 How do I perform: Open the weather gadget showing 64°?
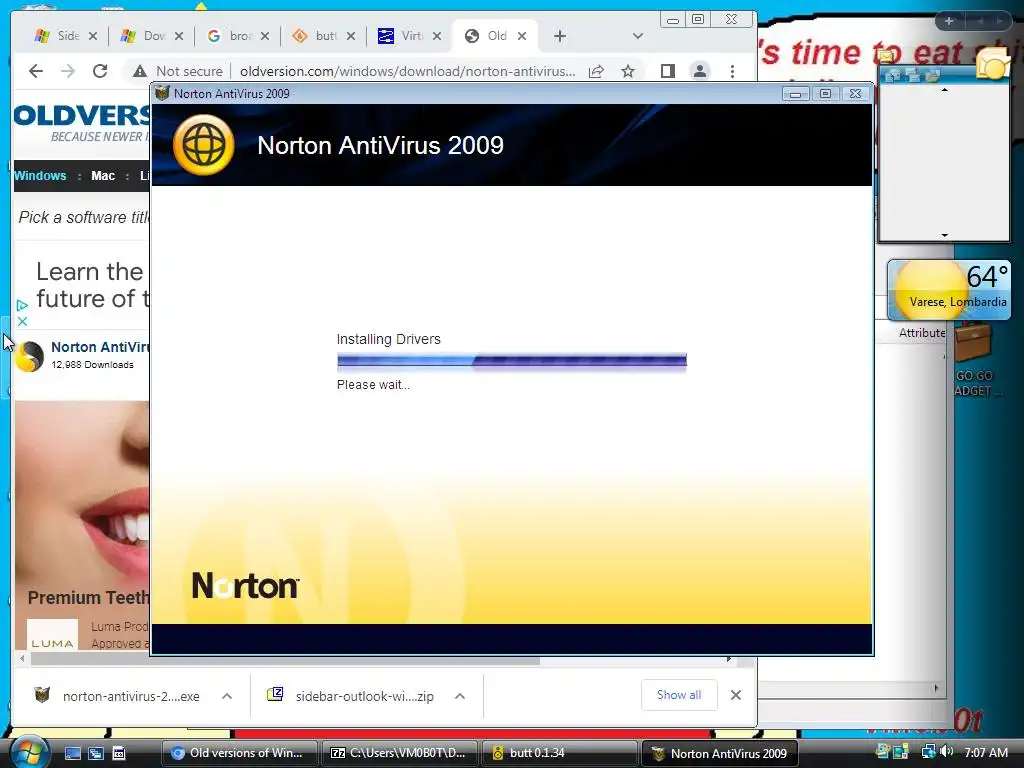point(949,290)
